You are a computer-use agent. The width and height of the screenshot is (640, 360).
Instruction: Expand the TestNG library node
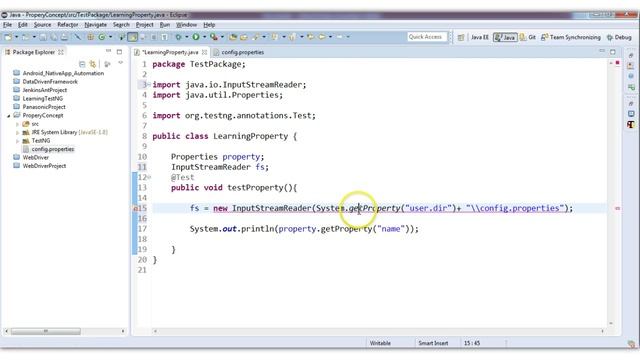coord(17,141)
